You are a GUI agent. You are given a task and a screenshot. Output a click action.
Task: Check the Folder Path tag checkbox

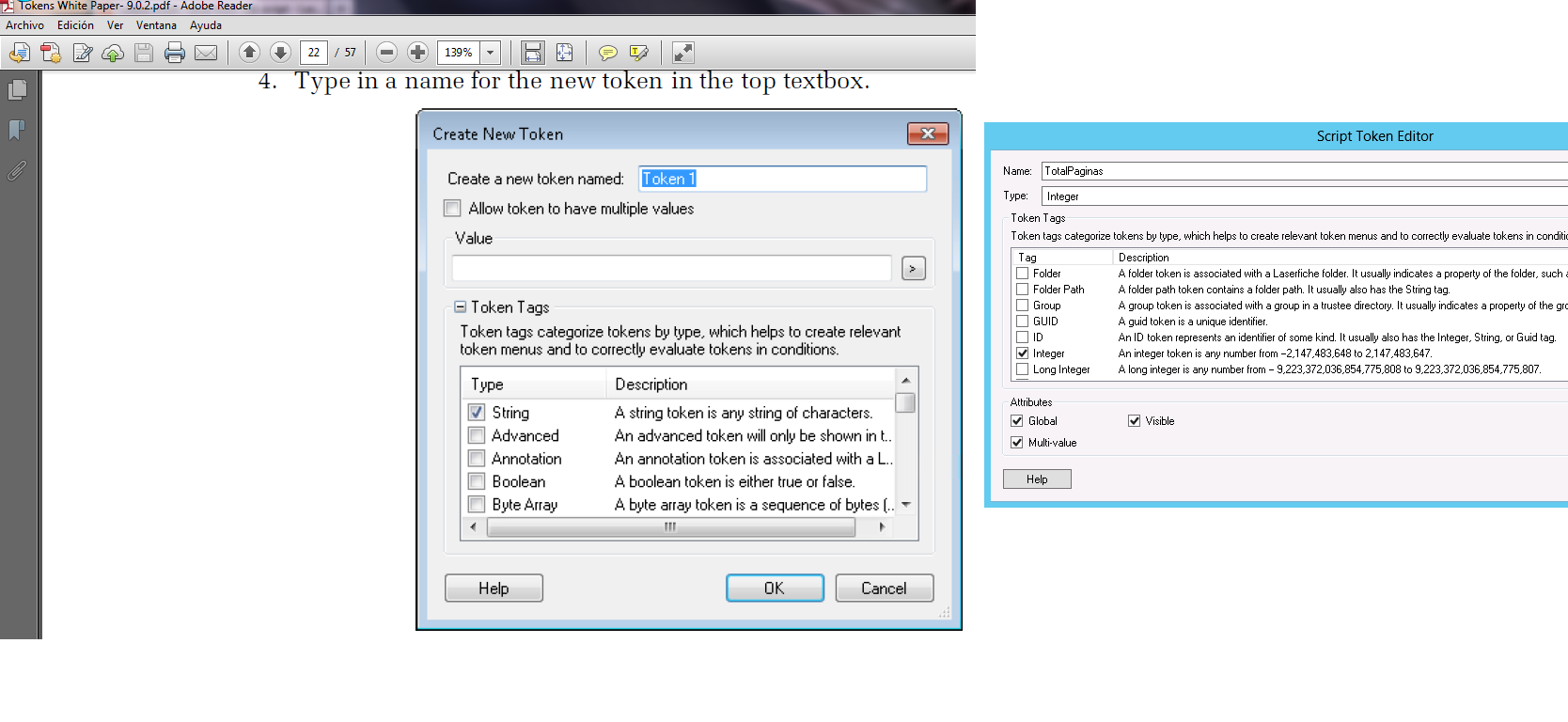pos(1022,290)
